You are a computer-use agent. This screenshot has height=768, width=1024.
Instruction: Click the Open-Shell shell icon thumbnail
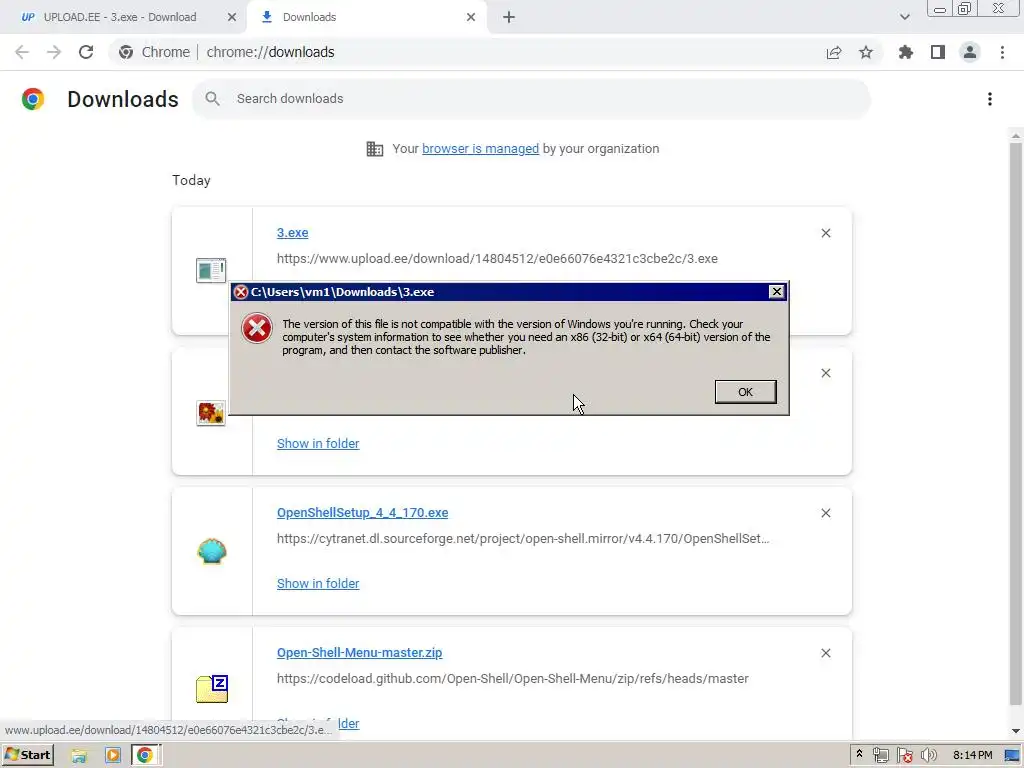pyautogui.click(x=212, y=551)
